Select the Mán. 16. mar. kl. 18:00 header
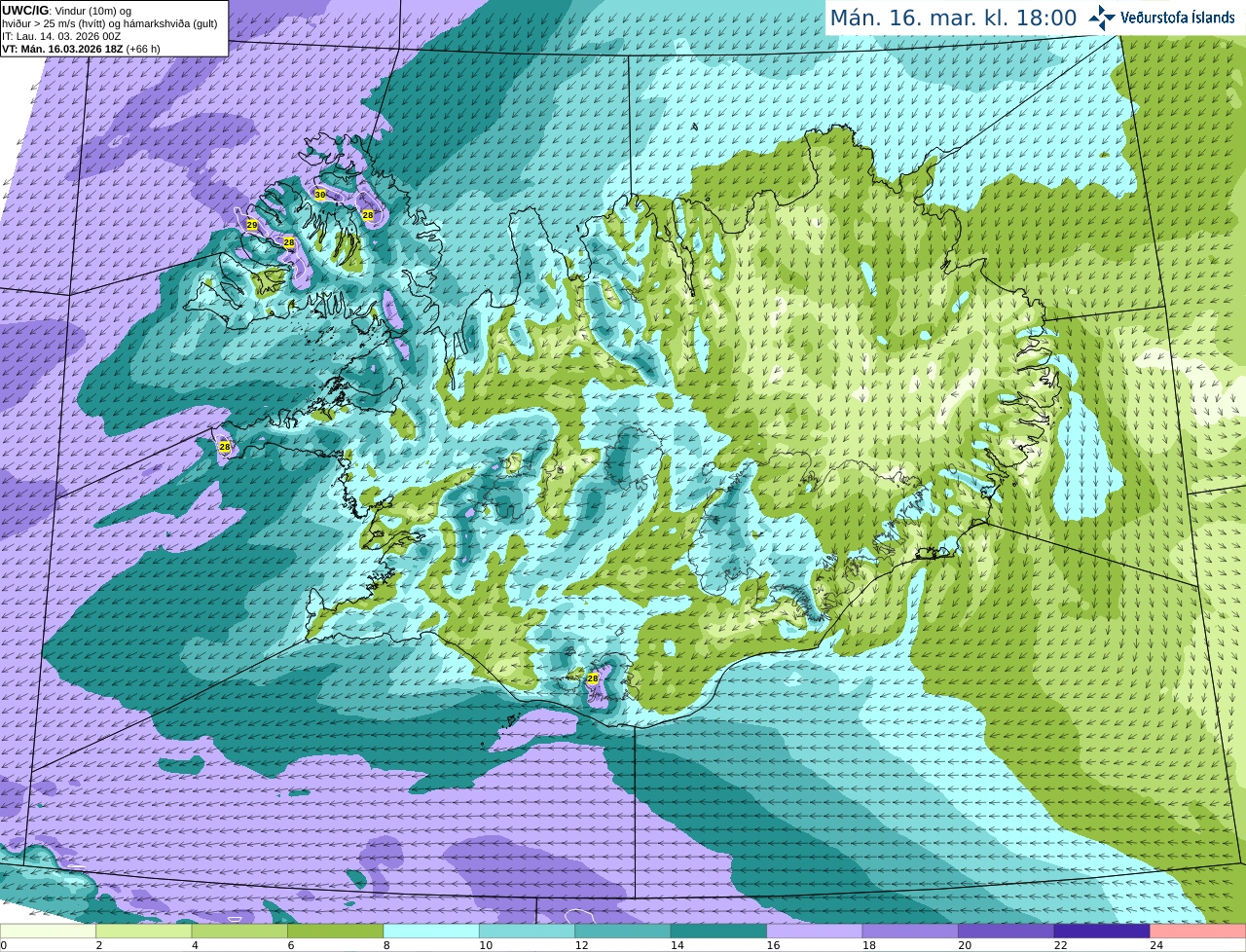The width and height of the screenshot is (1246, 952). (x=953, y=18)
